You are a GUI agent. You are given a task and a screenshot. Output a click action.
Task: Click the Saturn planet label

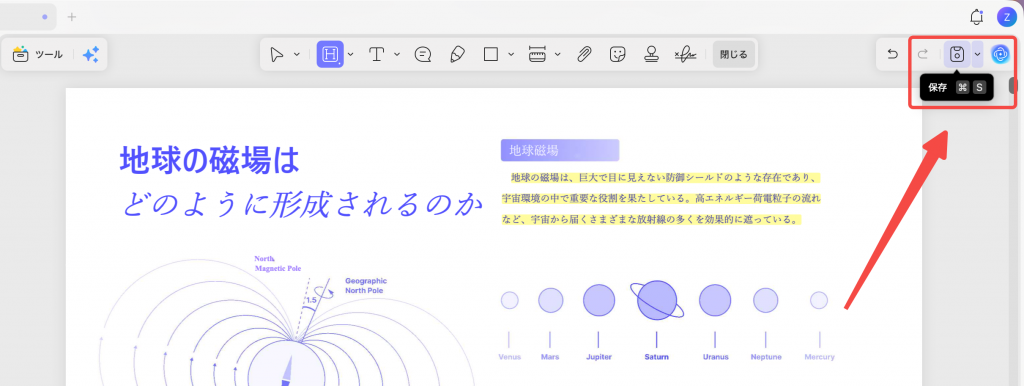[656, 357]
